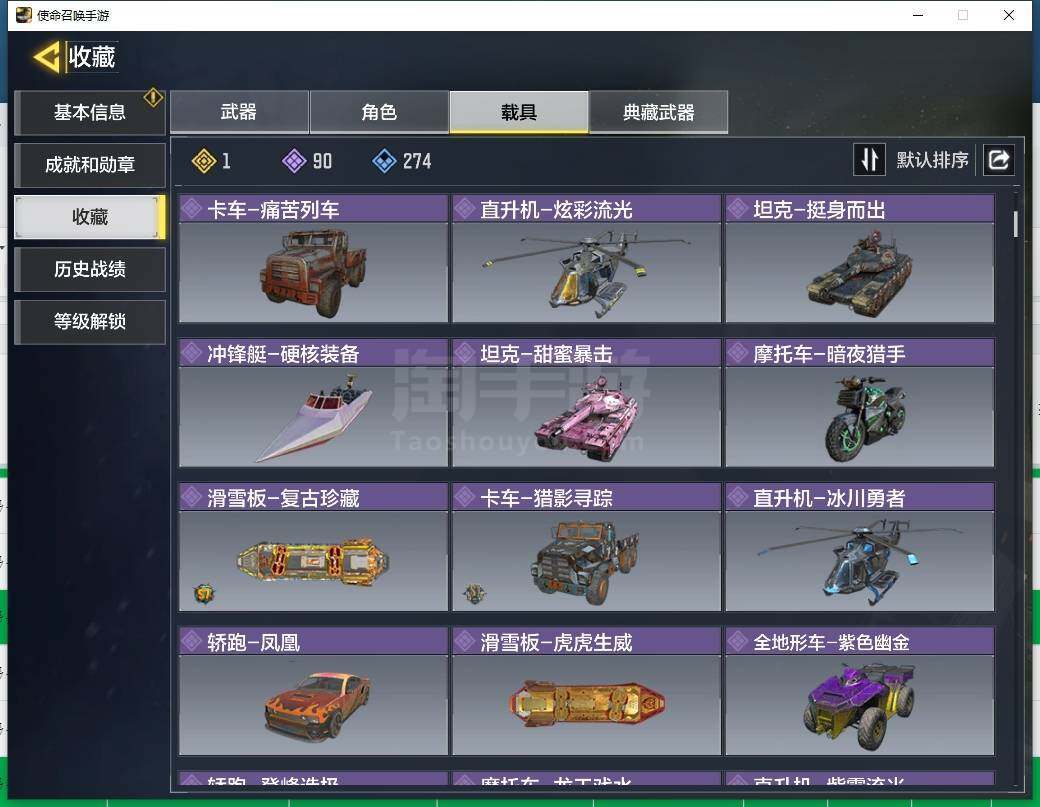Switch to the 武器 tab
This screenshot has width=1040, height=807.
239,112
